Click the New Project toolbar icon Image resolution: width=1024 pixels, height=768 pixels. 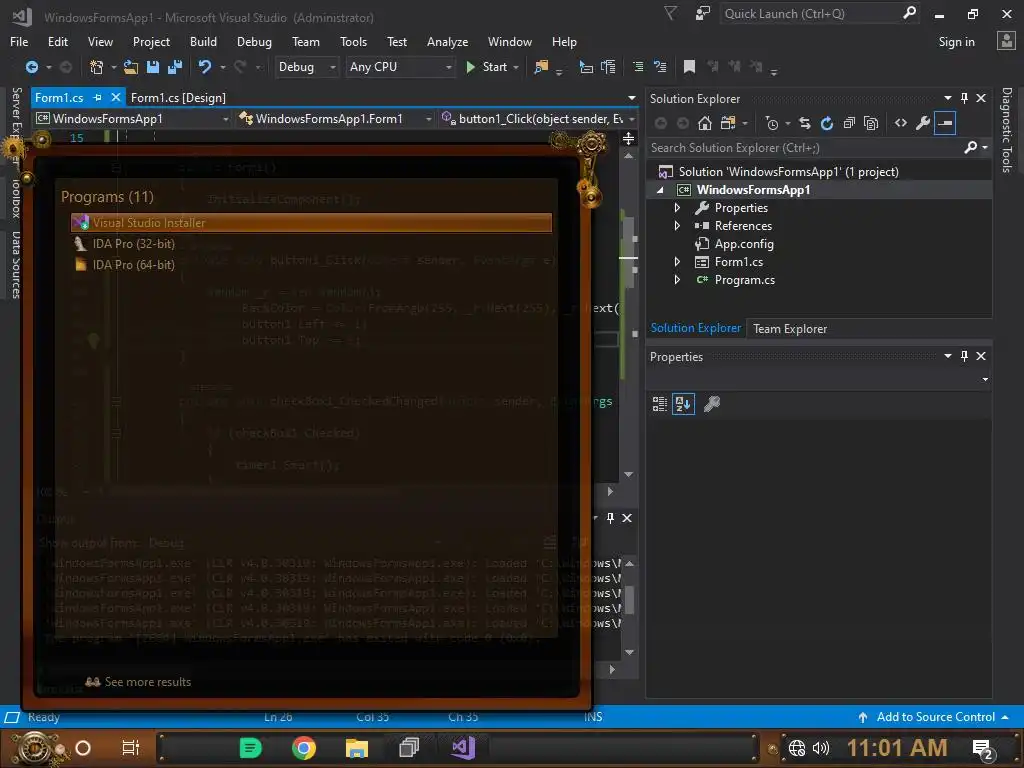pyautogui.click(x=97, y=67)
